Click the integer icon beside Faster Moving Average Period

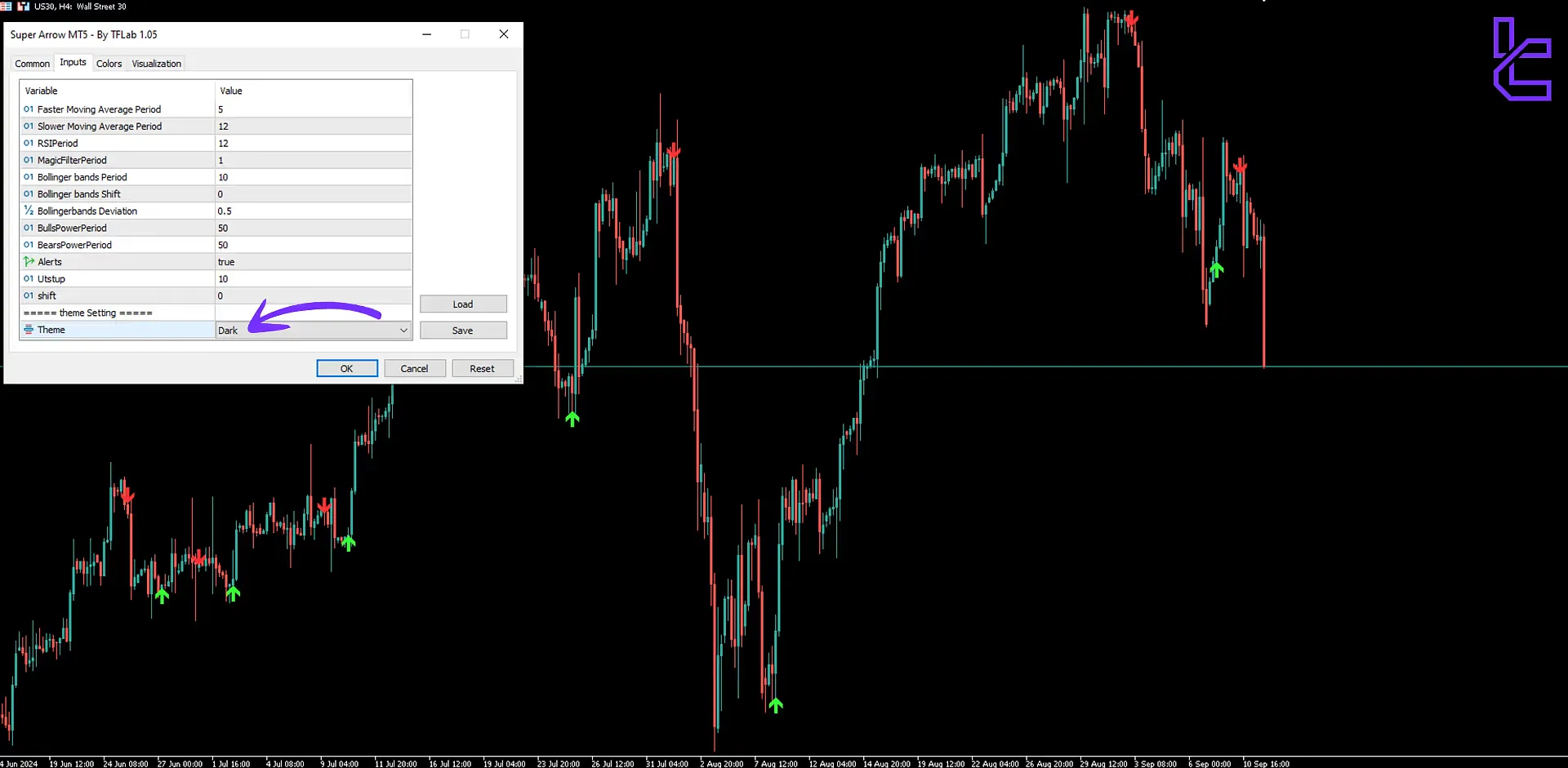click(x=29, y=109)
